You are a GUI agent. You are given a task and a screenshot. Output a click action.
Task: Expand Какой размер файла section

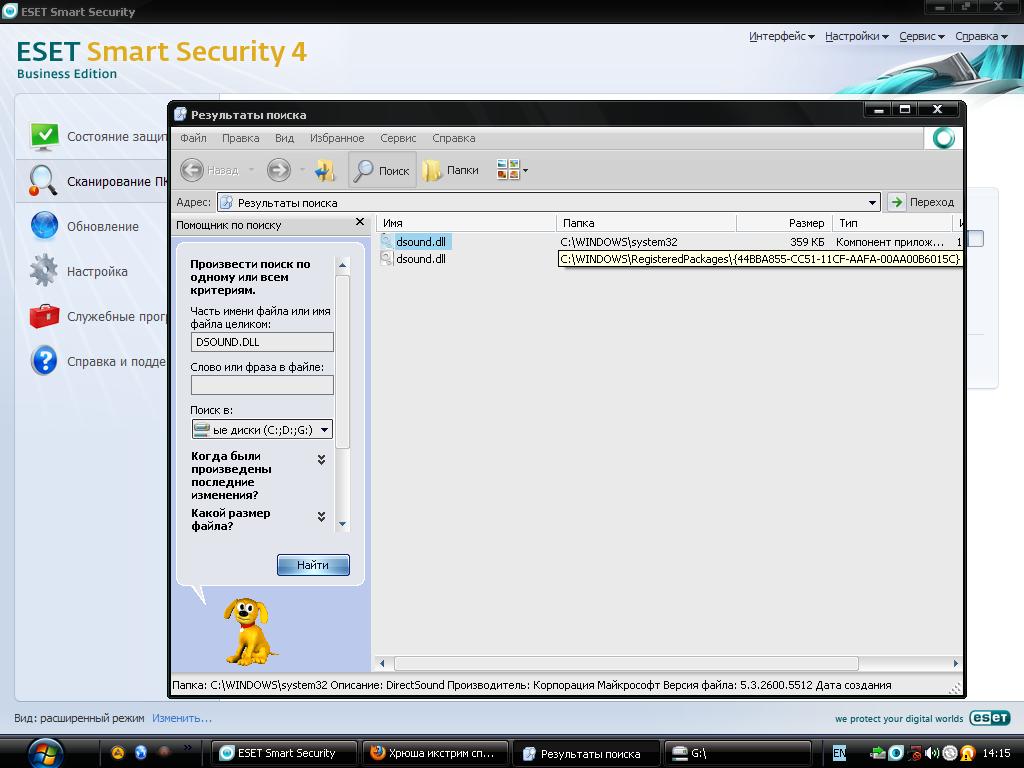(x=321, y=517)
